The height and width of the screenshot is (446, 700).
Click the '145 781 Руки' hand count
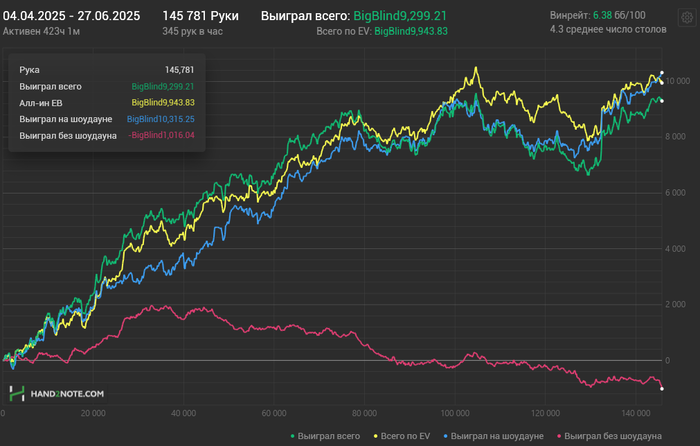click(200, 16)
